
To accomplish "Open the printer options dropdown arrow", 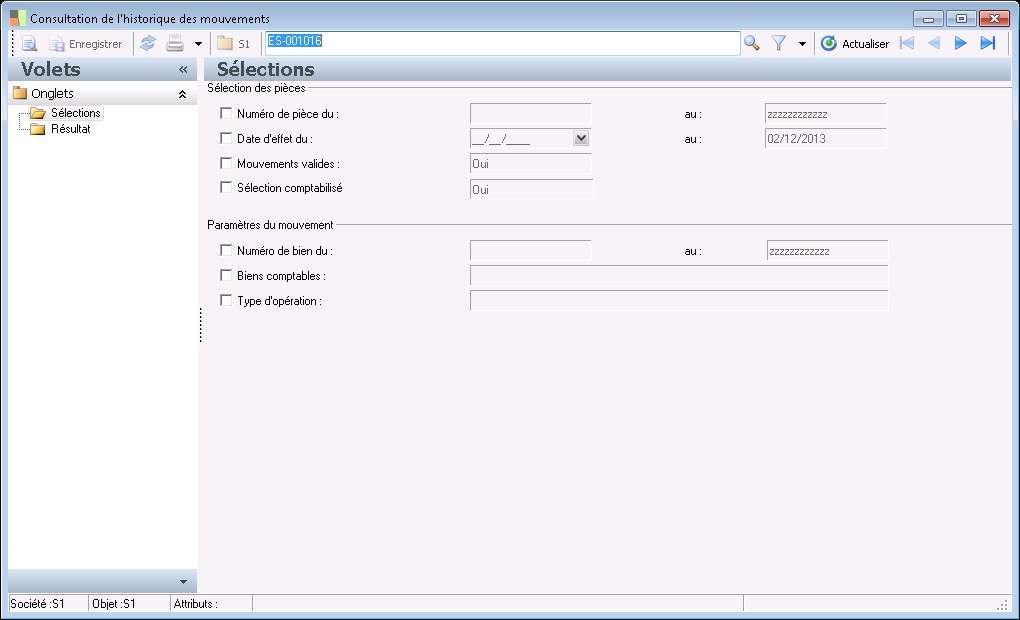I will (x=198, y=44).
